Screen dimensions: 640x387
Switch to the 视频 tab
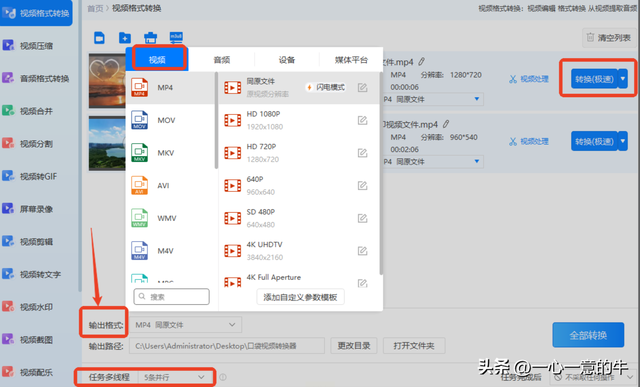click(157, 60)
